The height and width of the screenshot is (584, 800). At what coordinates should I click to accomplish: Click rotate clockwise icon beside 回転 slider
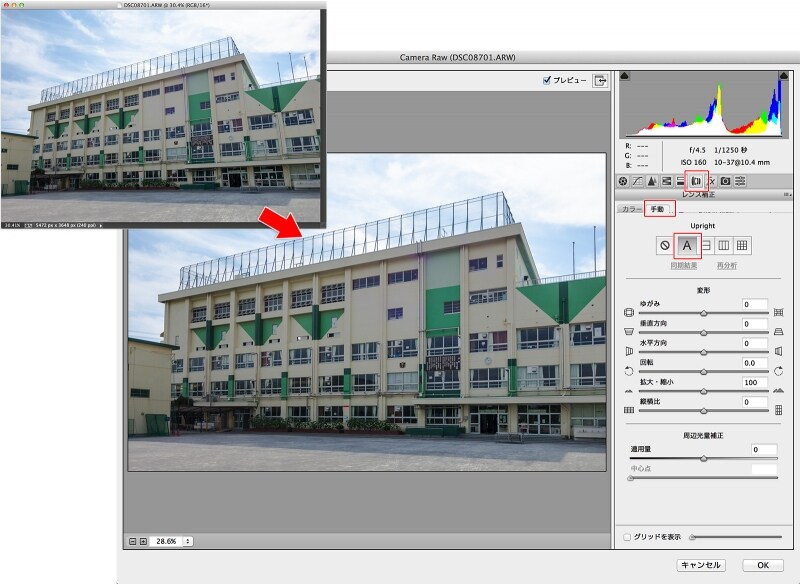[779, 371]
